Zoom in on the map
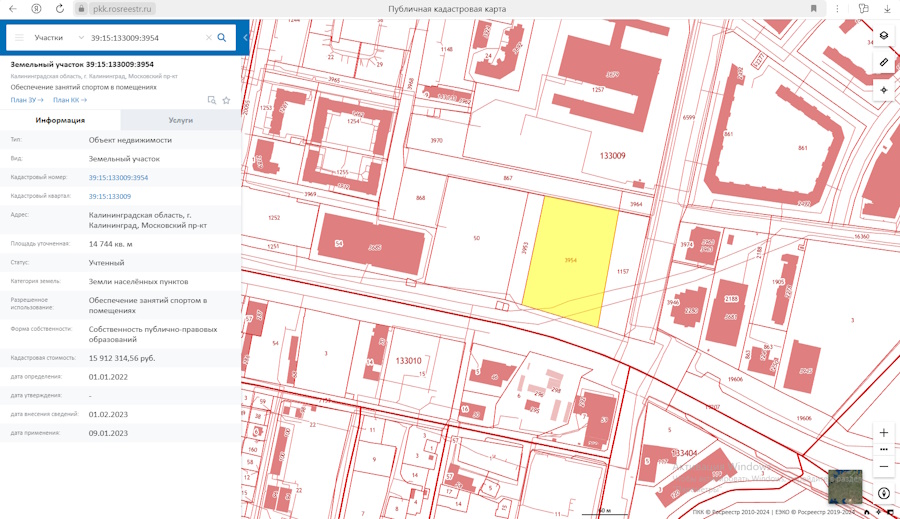This screenshot has width=900, height=519. click(x=884, y=433)
